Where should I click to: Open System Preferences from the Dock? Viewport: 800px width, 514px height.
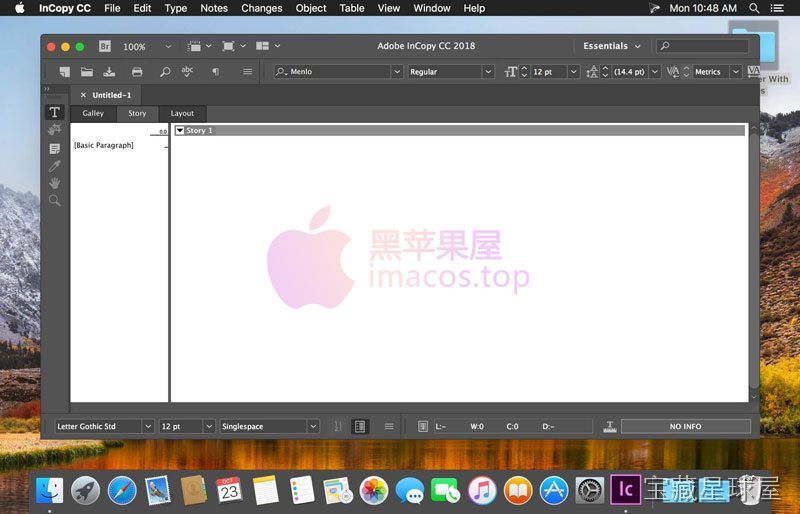click(590, 491)
